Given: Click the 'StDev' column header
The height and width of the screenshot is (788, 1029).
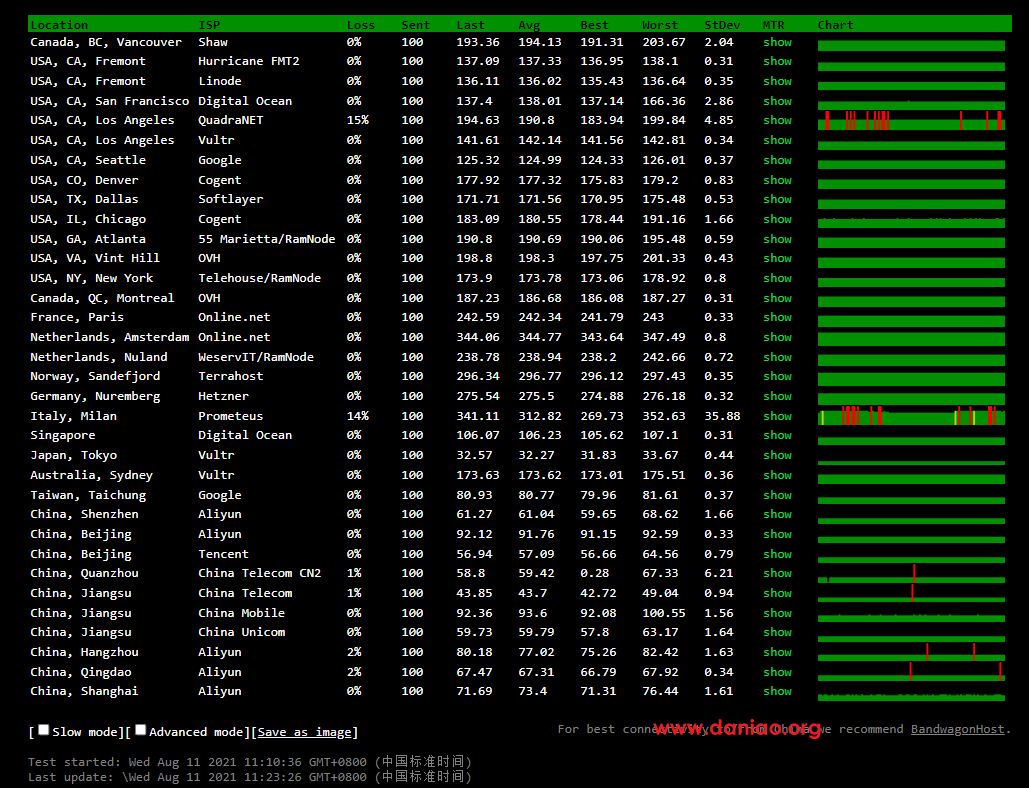Looking at the screenshot, I should tap(722, 25).
